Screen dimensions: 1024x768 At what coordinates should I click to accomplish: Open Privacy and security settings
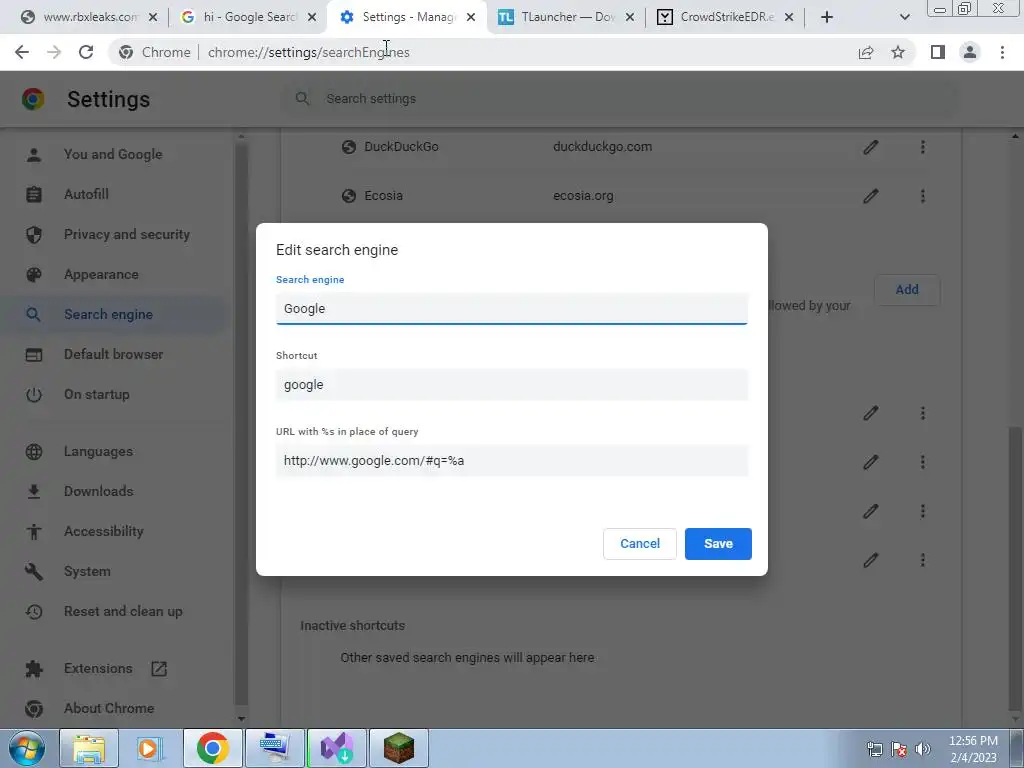[x=127, y=234]
